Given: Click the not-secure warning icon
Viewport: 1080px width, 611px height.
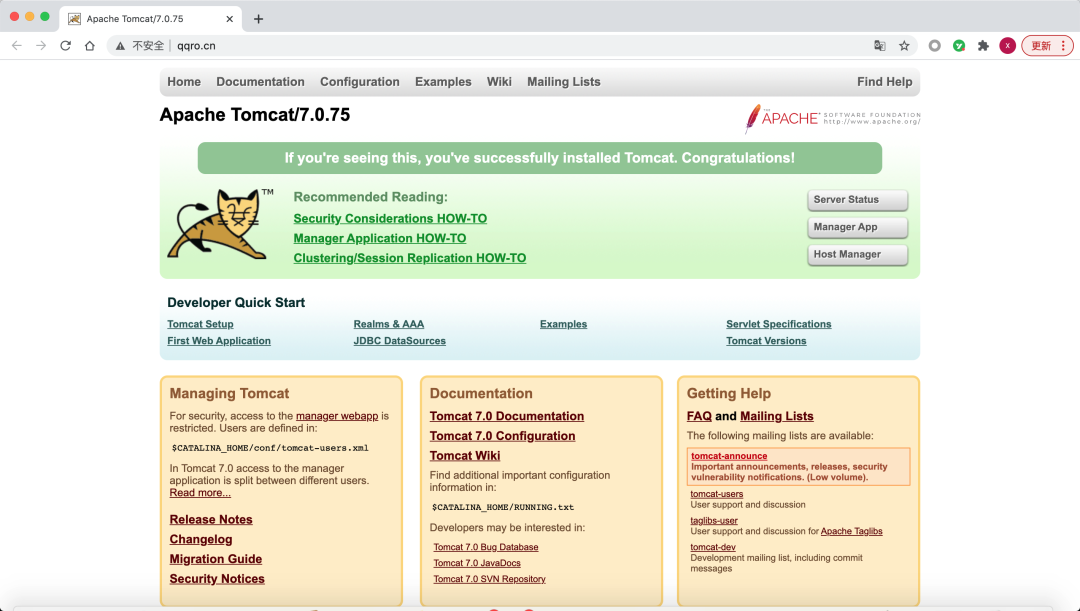Looking at the screenshot, I should 120,46.
